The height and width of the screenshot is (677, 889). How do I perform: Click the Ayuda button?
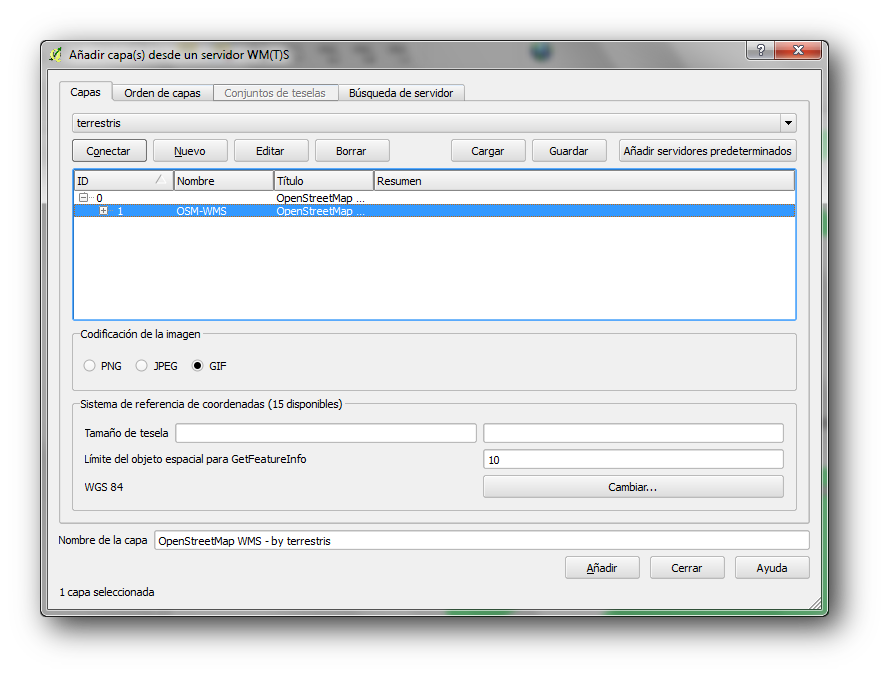click(772, 568)
